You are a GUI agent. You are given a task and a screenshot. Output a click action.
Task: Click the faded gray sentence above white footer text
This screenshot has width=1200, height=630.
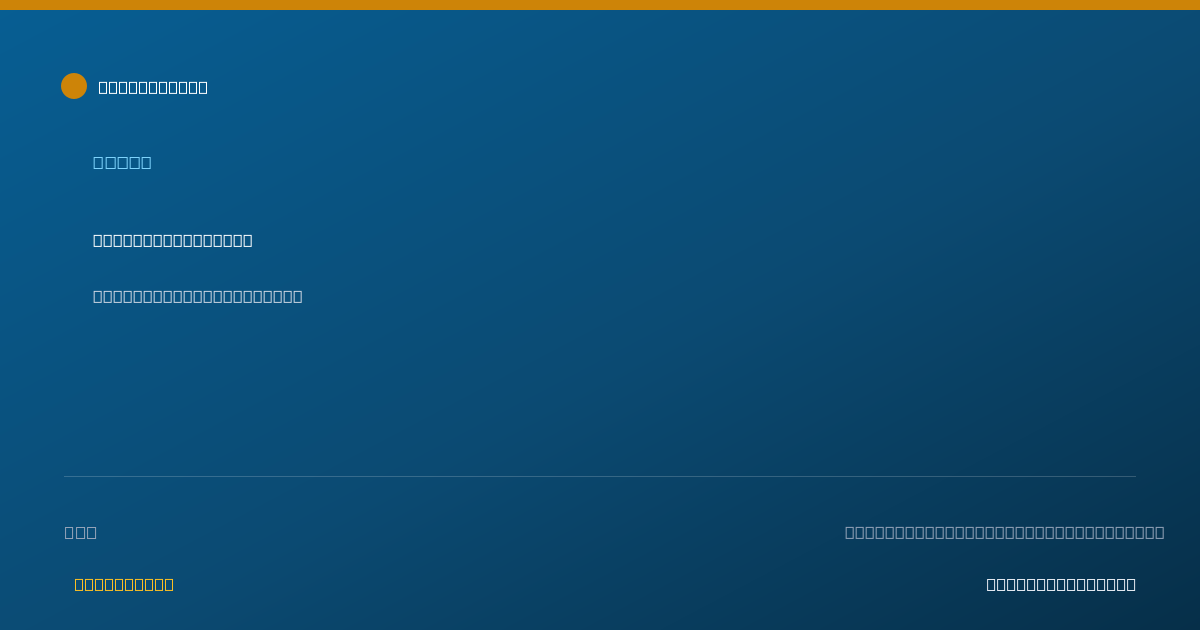pyautogui.click(x=1004, y=532)
